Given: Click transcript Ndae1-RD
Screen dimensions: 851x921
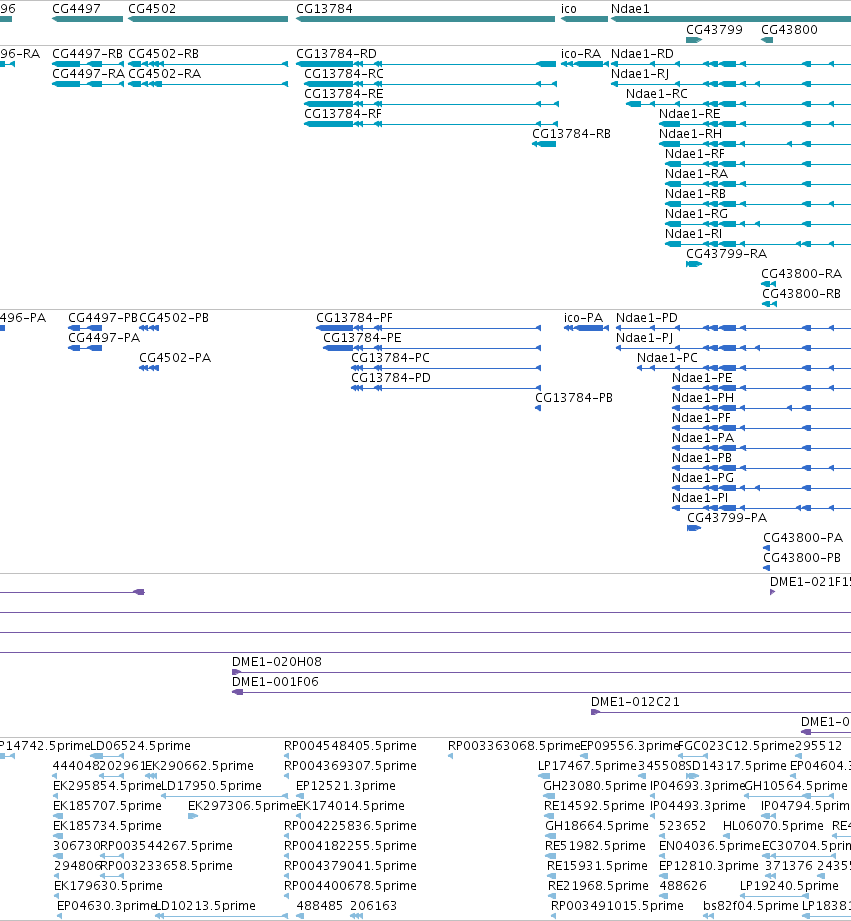Looking at the screenshot, I should 731,64.
